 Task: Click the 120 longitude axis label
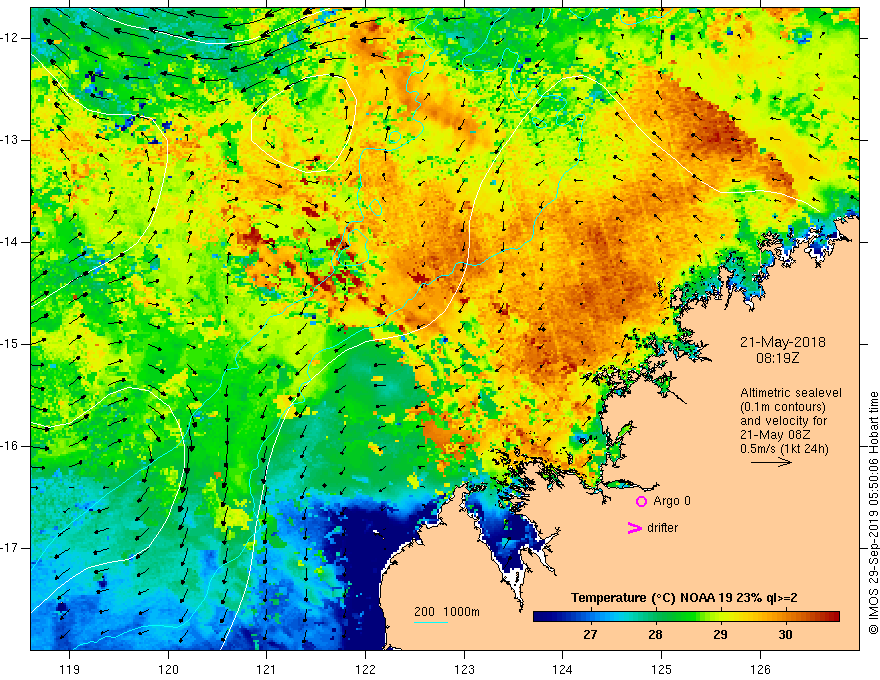tap(168, 669)
